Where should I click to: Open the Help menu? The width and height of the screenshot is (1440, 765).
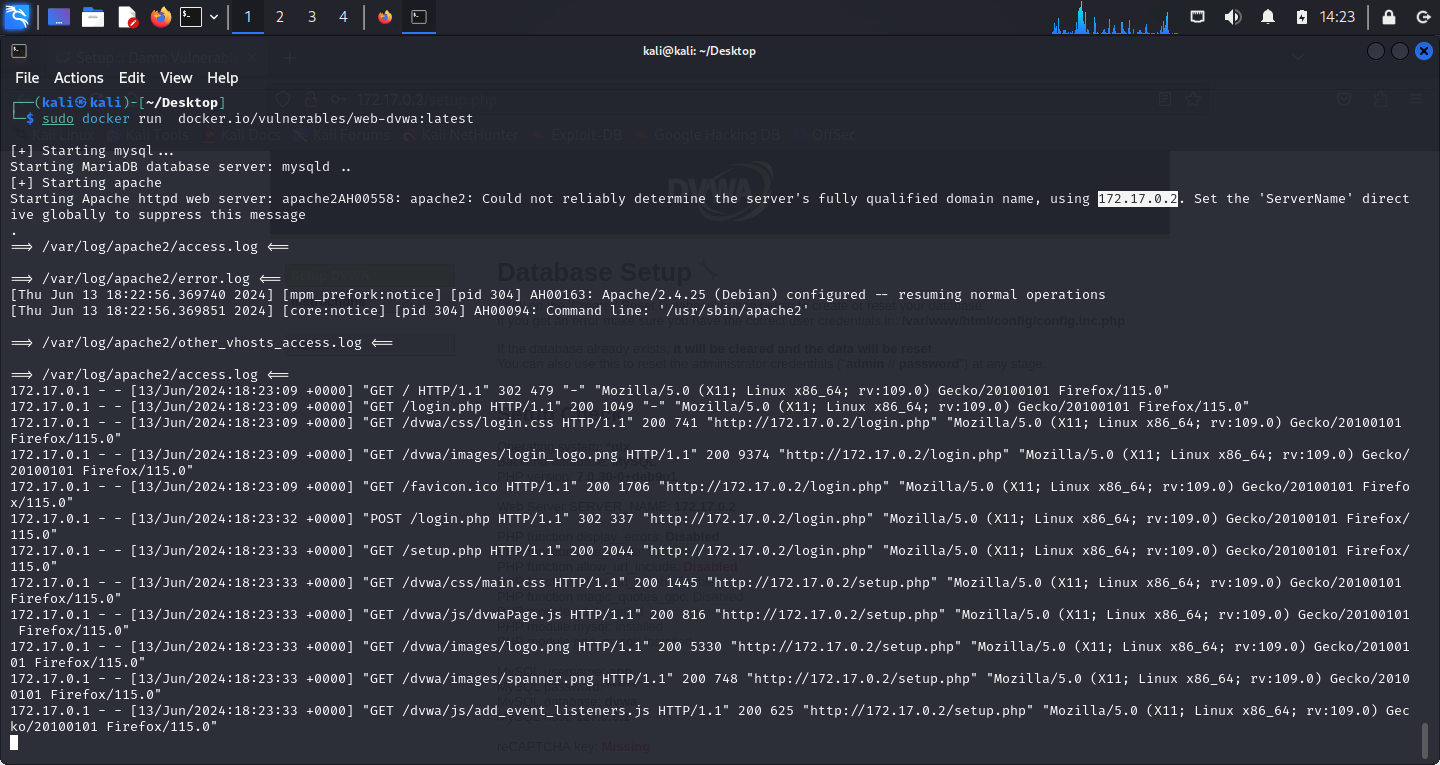click(x=222, y=78)
